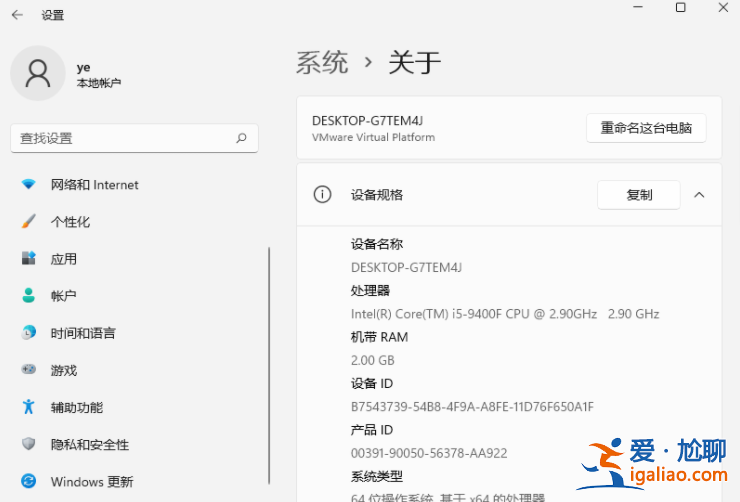Click the 系统类型 label
This screenshot has height=502, width=740.
click(x=377, y=476)
